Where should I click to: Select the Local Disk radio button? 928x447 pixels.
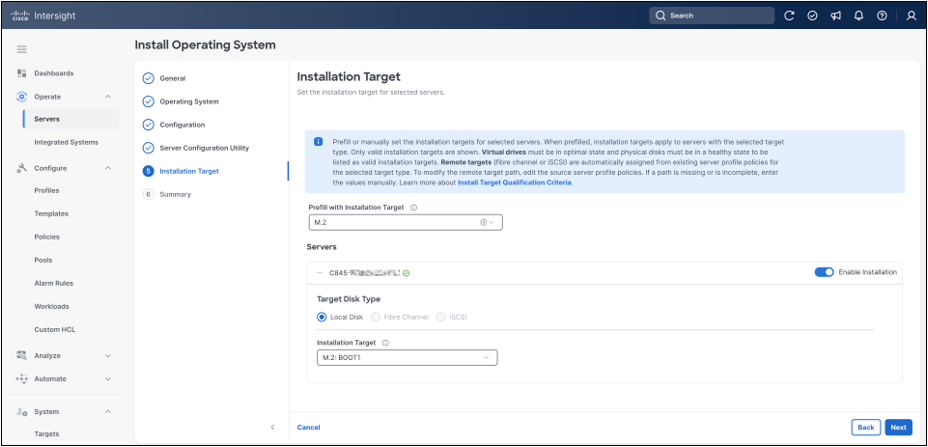[x=321, y=317]
